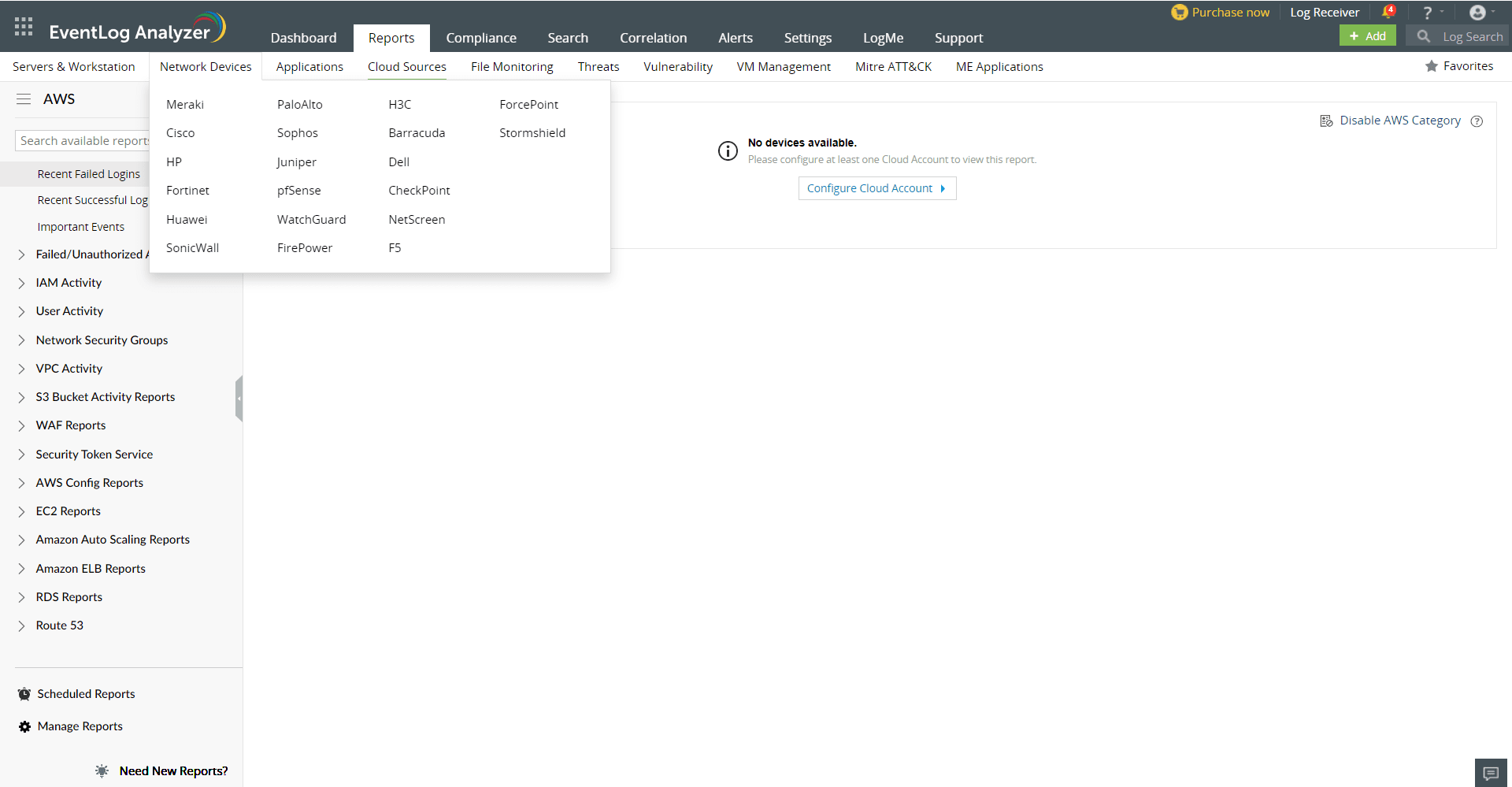
Task: Open the apps grid icon top left
Action: click(23, 26)
